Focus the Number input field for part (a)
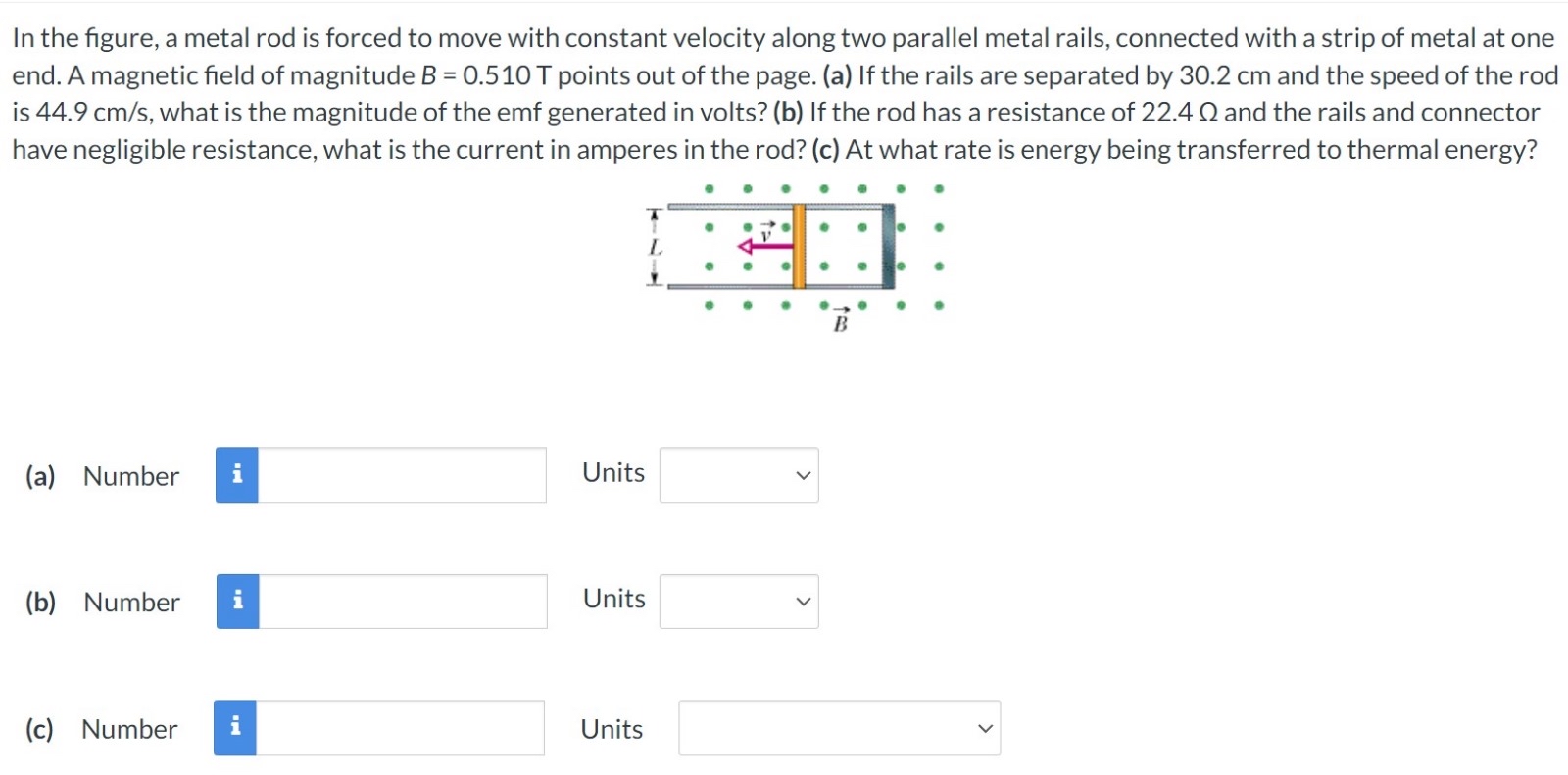This screenshot has height=775, width=1568. pos(402,475)
